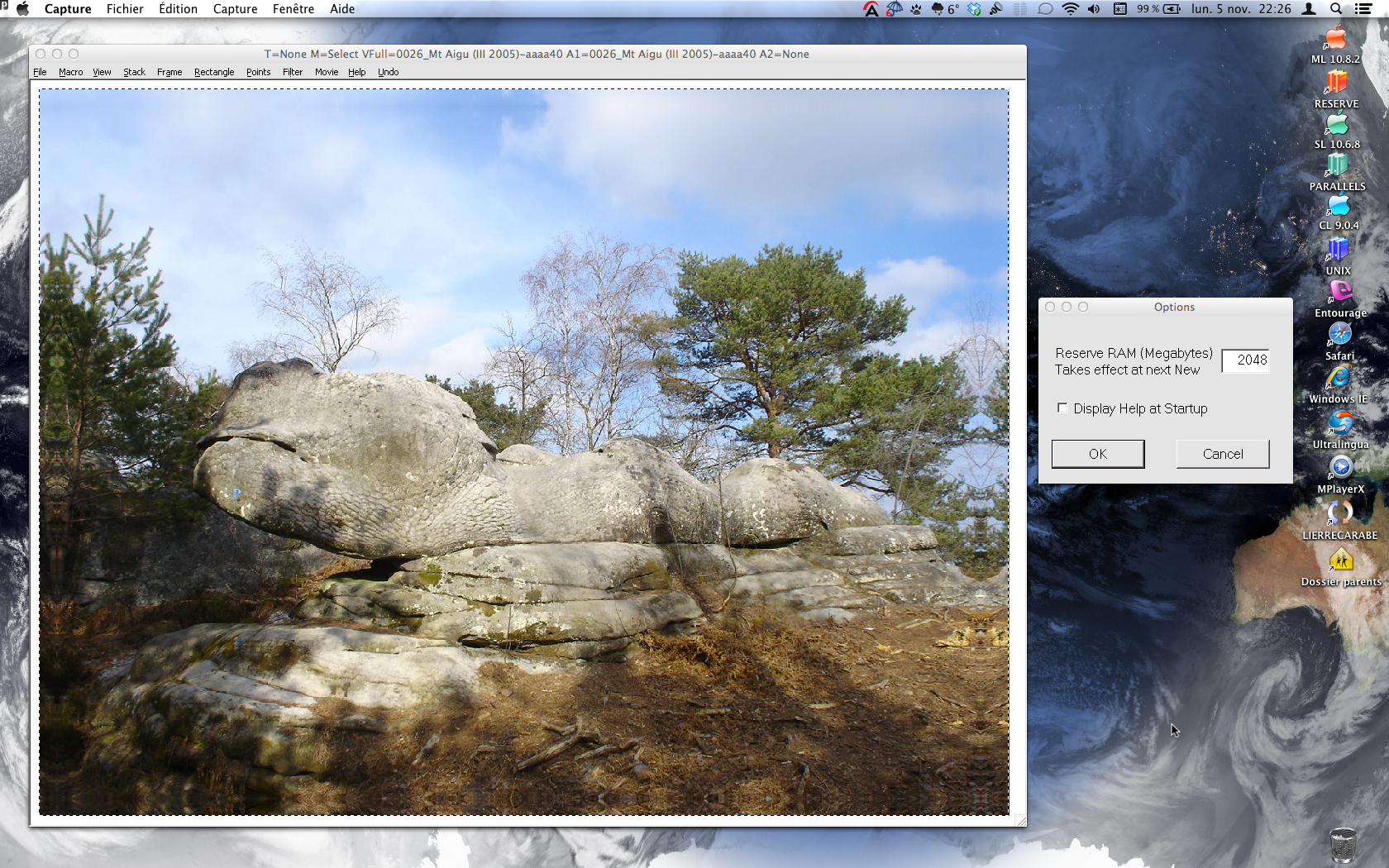Select the Ultralingua desktop icon
The width and height of the screenshot is (1389, 868).
(x=1339, y=423)
